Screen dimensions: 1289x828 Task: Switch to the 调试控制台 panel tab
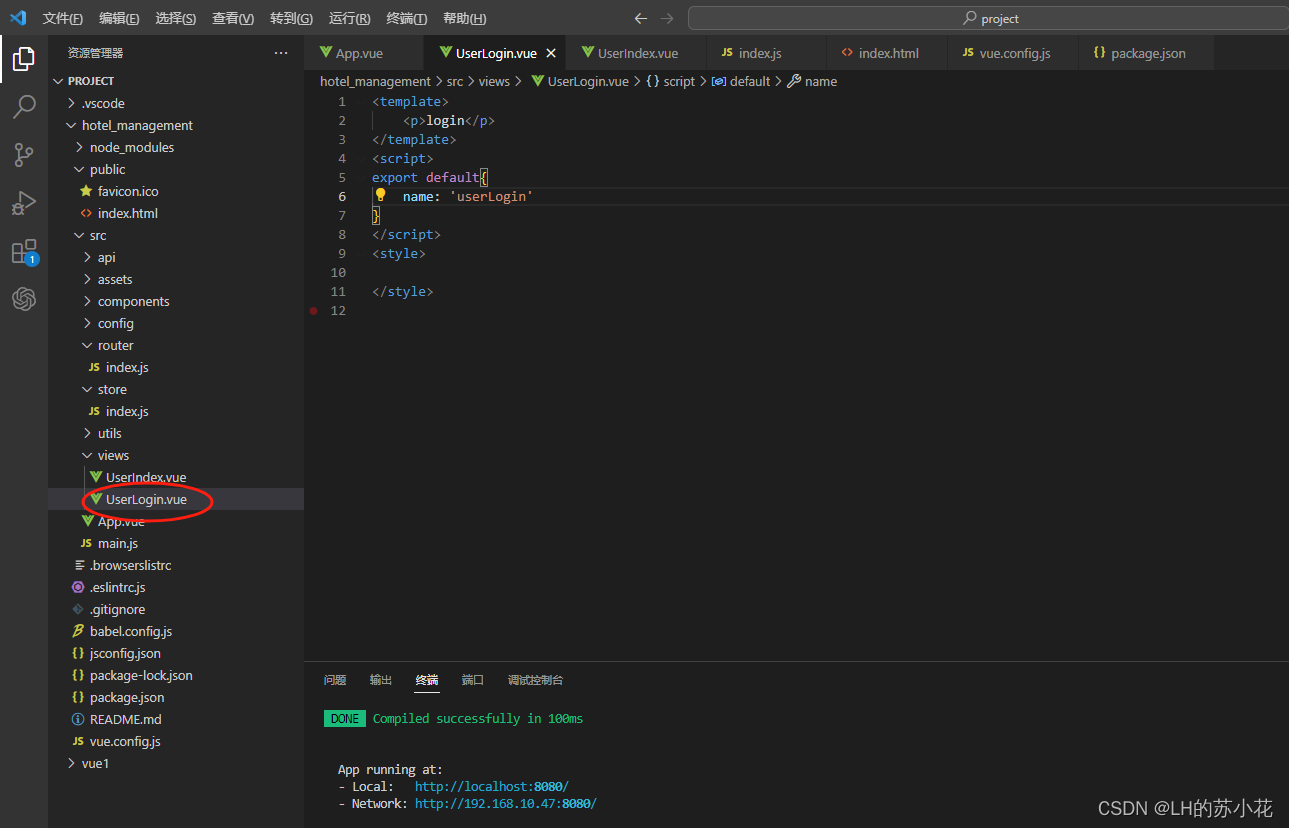tap(535, 680)
